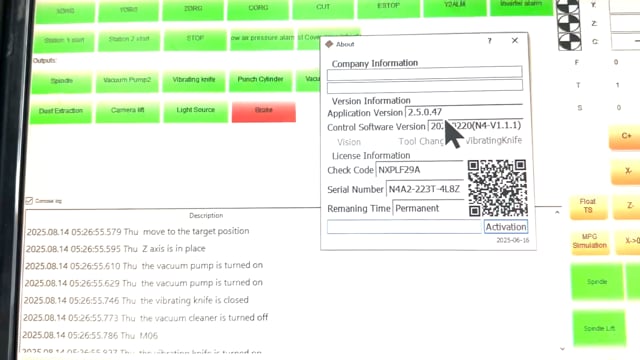Toggle the Concise log checkbox
The height and width of the screenshot is (360, 640).
pyautogui.click(x=29, y=200)
